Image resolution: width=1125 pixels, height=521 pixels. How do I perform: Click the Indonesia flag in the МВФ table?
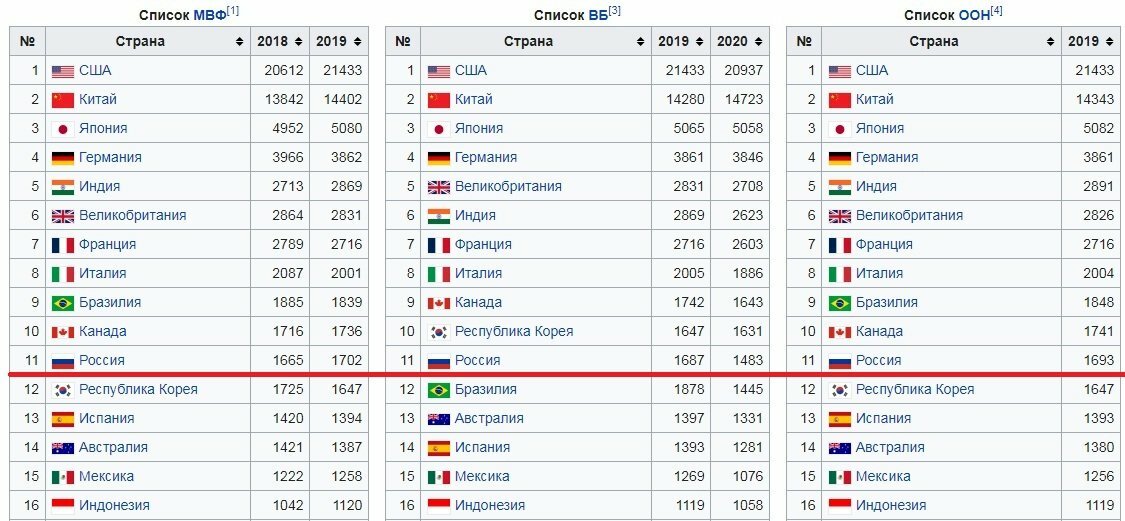[63, 506]
